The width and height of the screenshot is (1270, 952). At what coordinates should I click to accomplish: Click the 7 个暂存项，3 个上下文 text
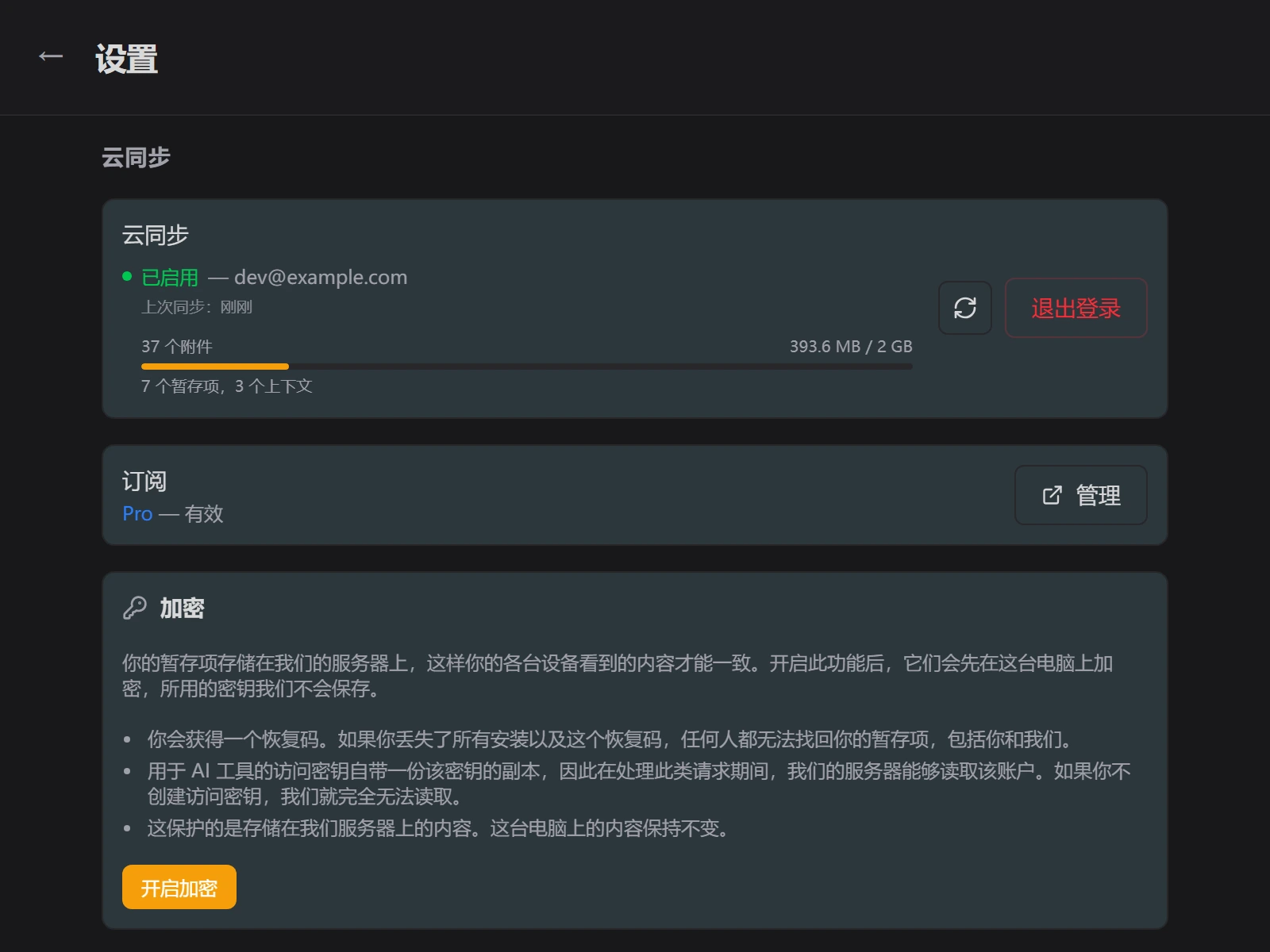click(x=227, y=386)
